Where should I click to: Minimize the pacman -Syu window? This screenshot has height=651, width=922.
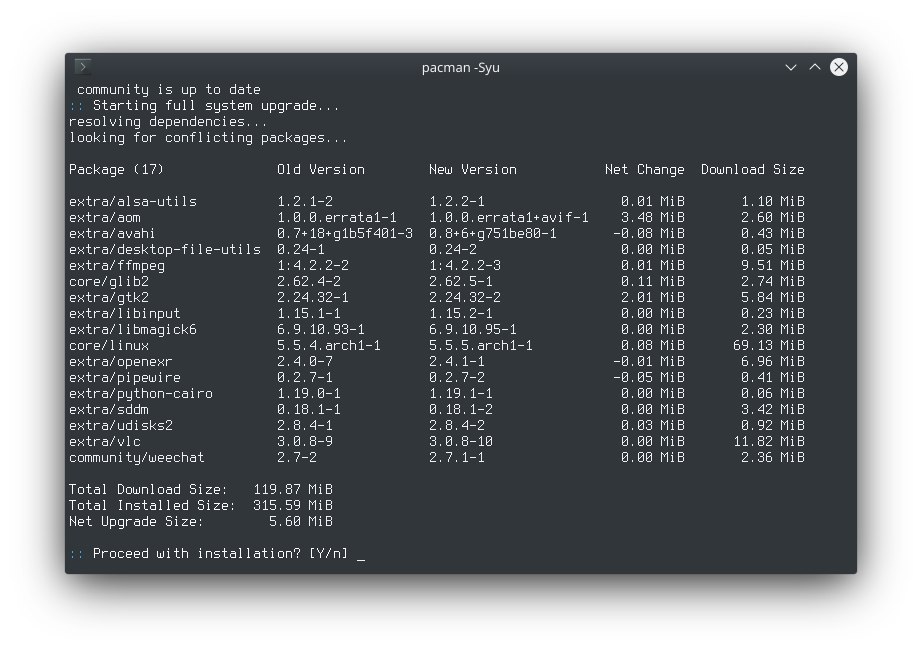click(x=791, y=68)
